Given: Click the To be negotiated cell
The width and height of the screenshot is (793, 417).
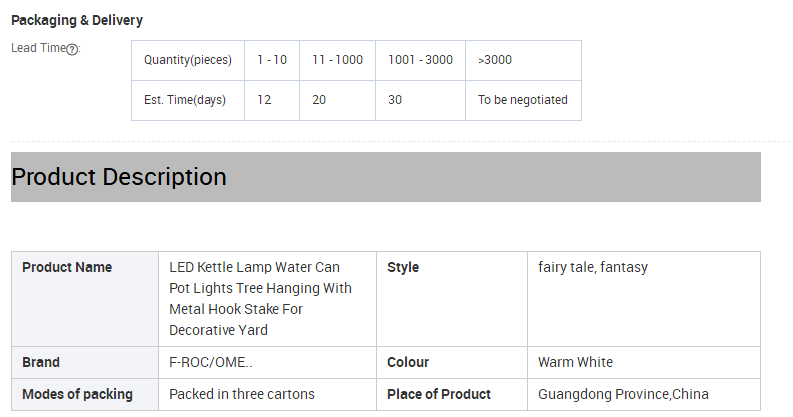Looking at the screenshot, I should tap(523, 100).
